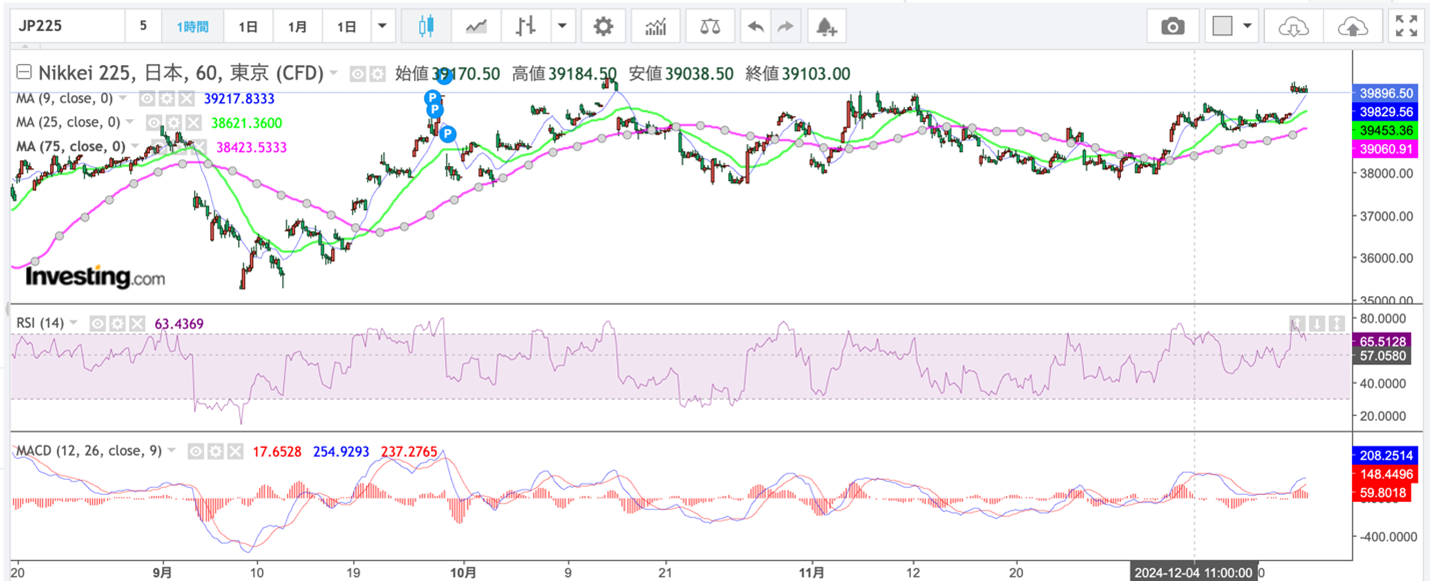Viewport: 1430px width, 581px height.
Task: Add a price alert bell icon
Action: click(826, 27)
